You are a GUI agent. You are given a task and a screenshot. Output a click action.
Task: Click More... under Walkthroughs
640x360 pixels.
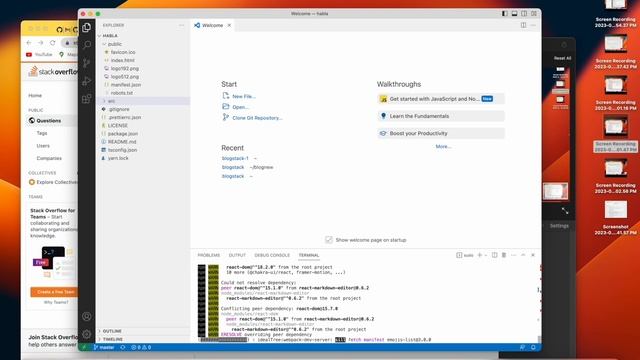[443, 147]
